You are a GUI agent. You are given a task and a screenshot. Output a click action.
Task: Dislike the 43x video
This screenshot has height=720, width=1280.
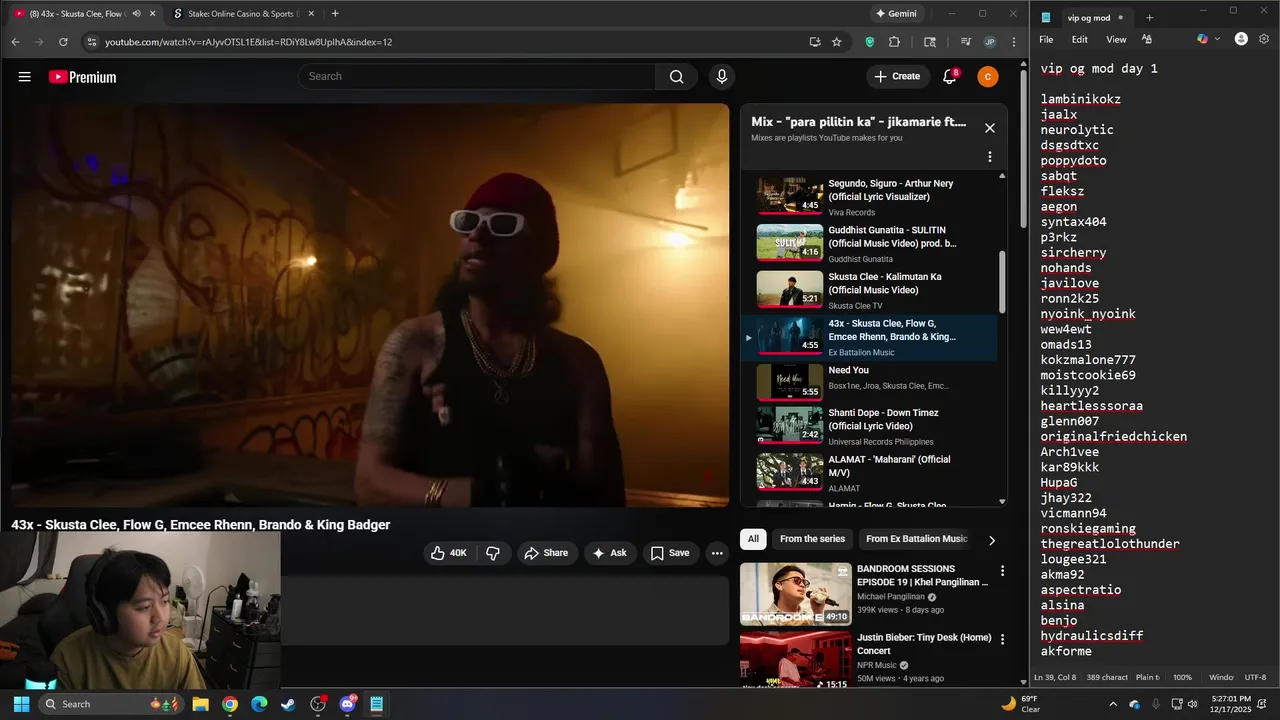(x=493, y=553)
